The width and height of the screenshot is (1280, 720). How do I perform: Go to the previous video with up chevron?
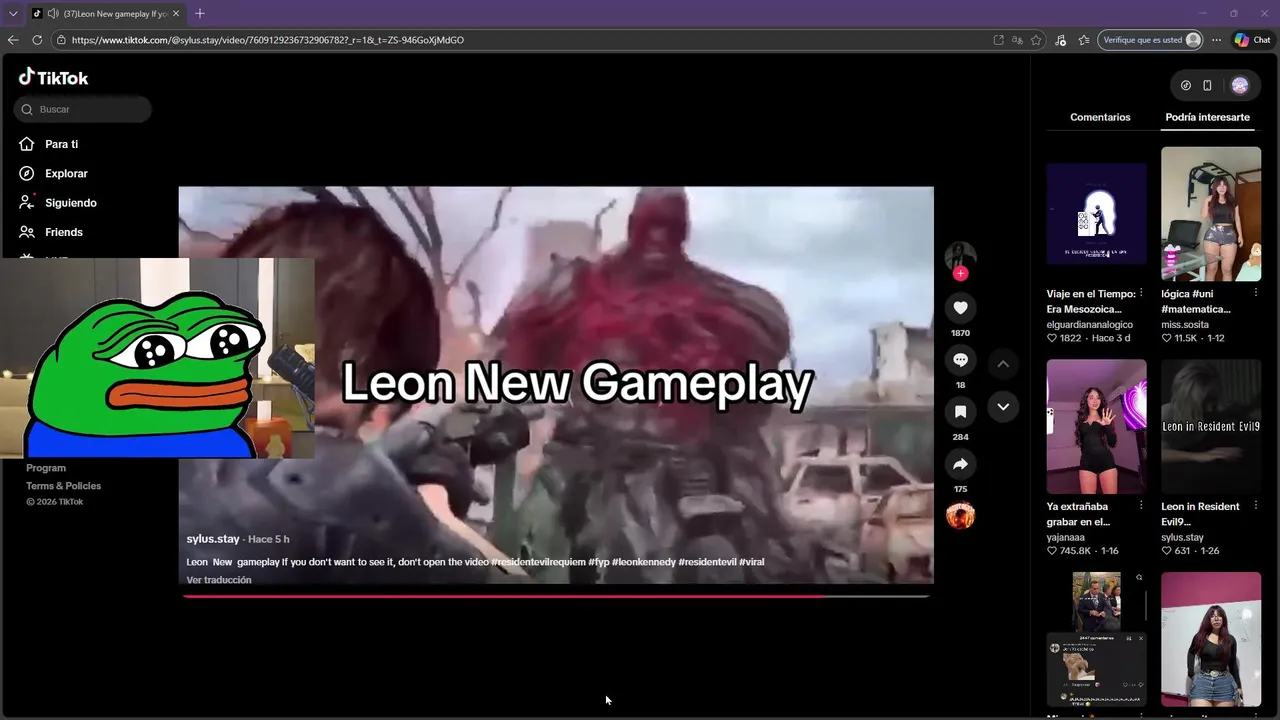click(x=1003, y=364)
